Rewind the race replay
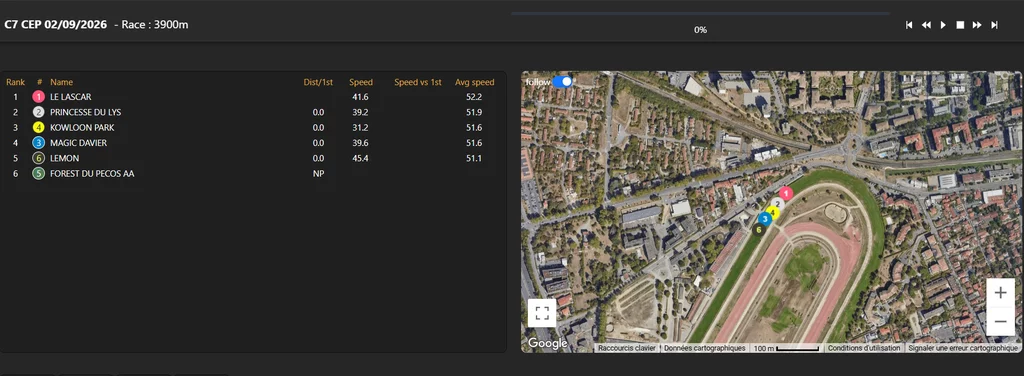Screen dimensions: 1024x376 click(x=926, y=25)
